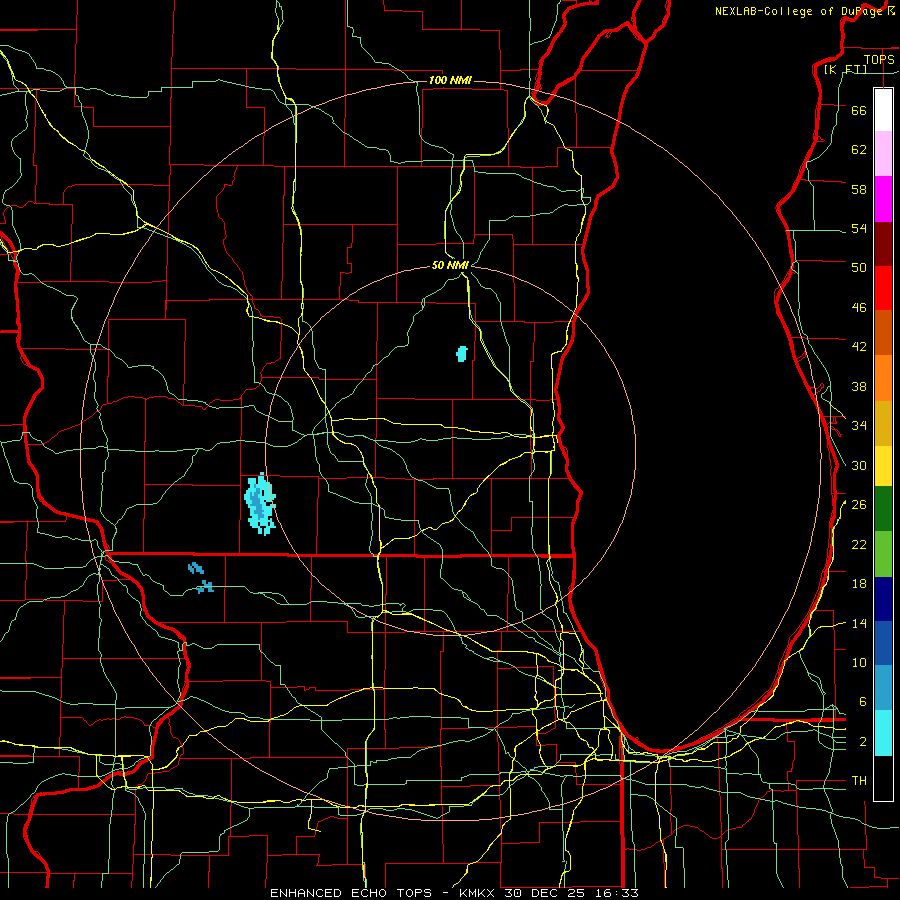Click the dark orange swatch between 46 and 42
The width and height of the screenshot is (900, 900).
tap(883, 333)
